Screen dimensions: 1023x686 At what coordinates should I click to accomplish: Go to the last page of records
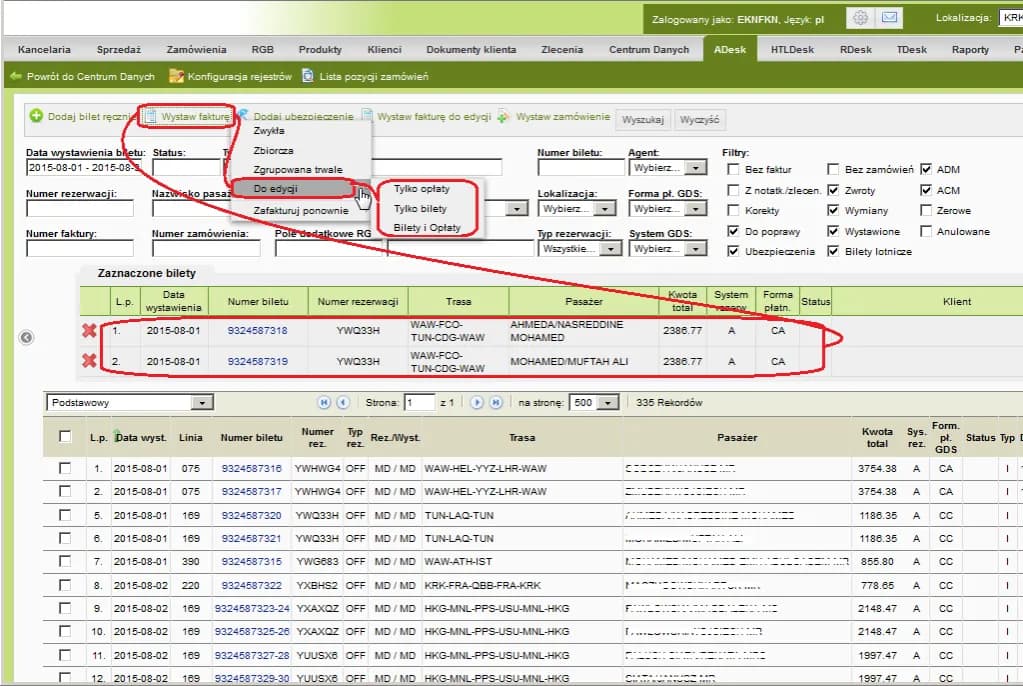495,403
